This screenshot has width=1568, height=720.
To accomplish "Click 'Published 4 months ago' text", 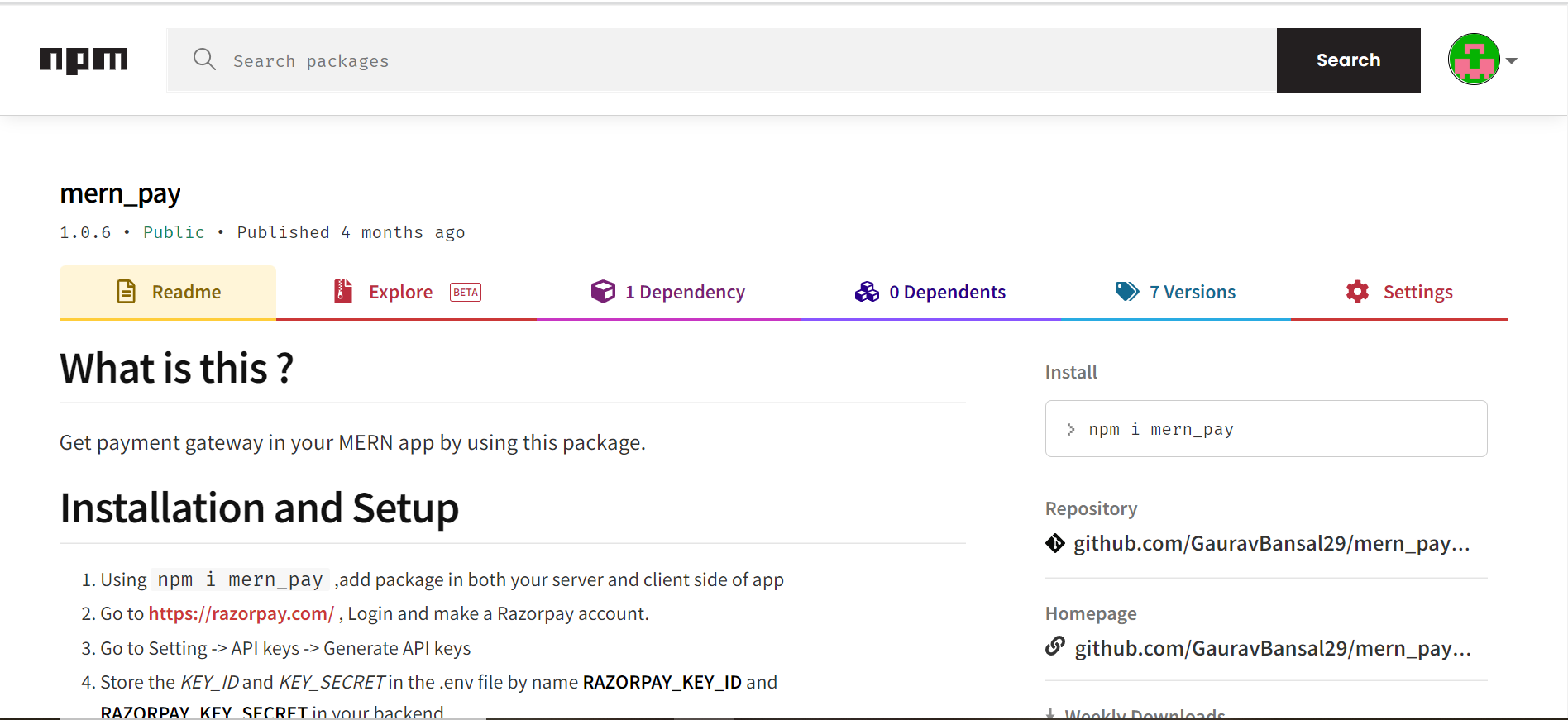I will pyautogui.click(x=351, y=232).
